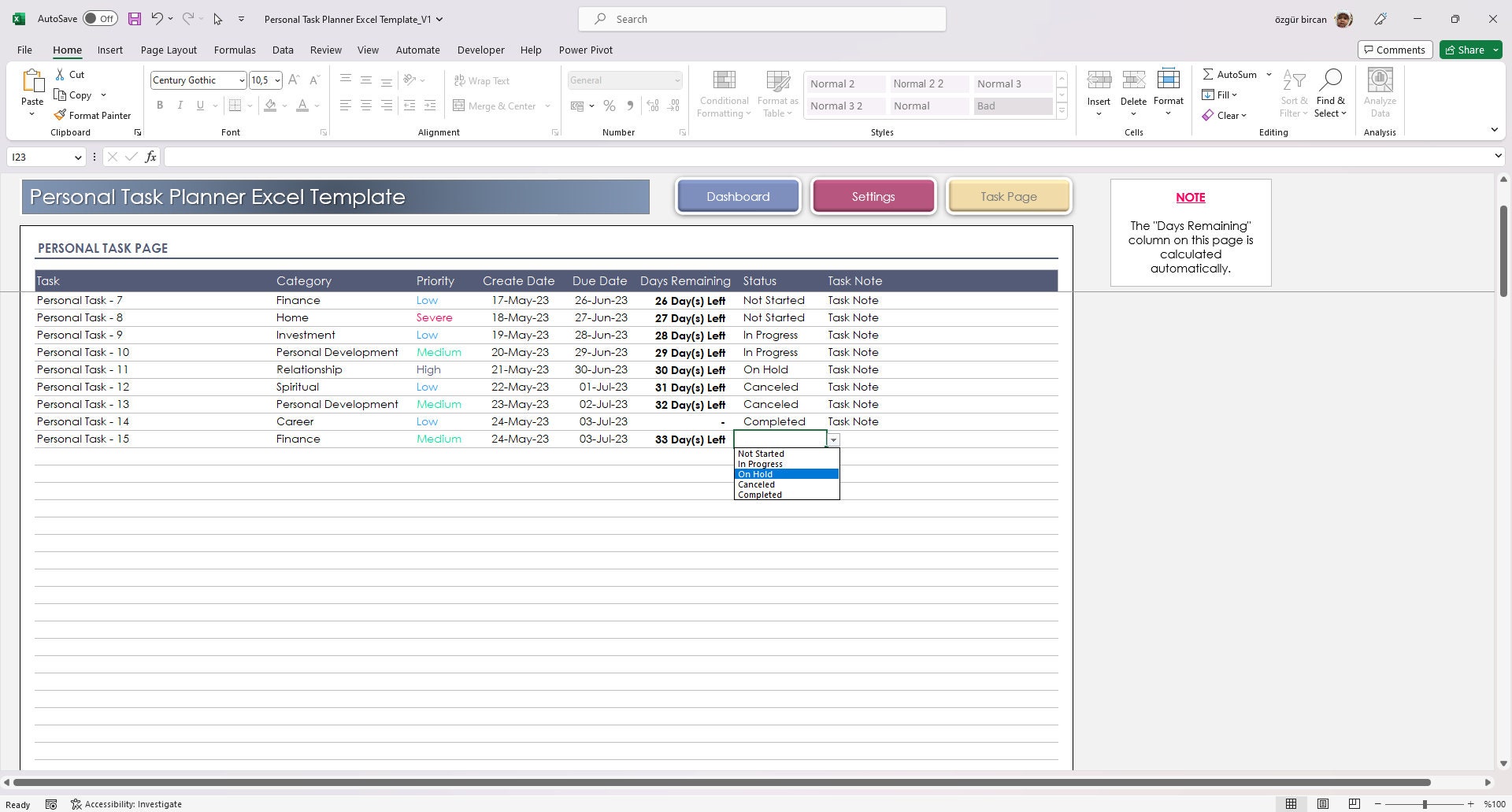Click the Increase Font Size icon
This screenshot has height=812, width=1512.
pyautogui.click(x=294, y=80)
